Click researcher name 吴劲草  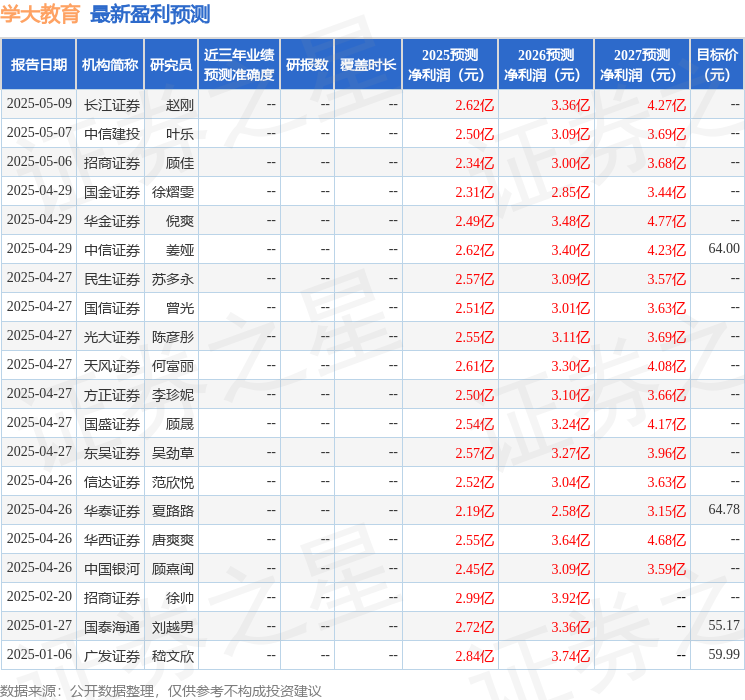(x=173, y=453)
